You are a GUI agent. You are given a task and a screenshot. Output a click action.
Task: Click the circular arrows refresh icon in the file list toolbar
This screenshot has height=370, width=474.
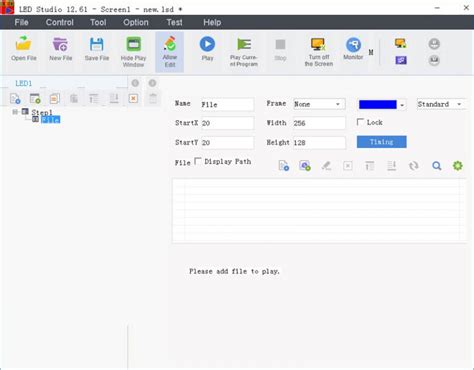[414, 166]
